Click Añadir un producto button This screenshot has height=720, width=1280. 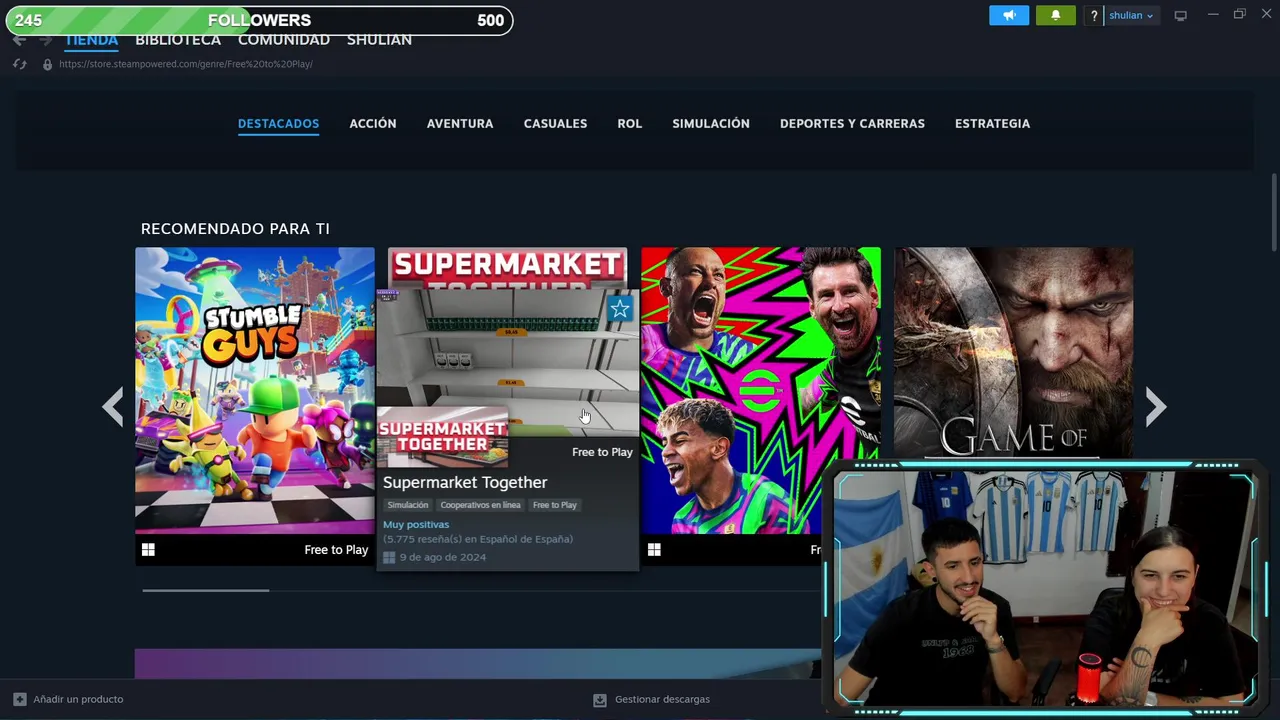68,699
